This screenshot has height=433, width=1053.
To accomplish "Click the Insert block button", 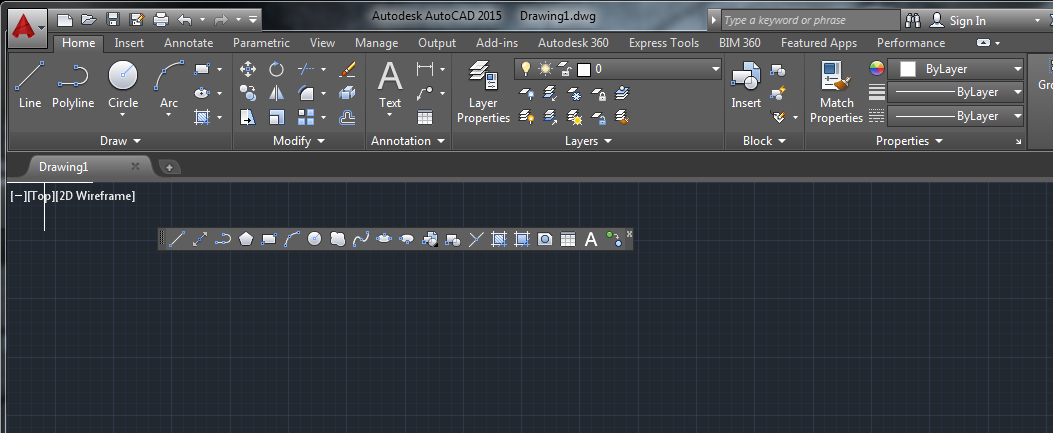I will 745,85.
